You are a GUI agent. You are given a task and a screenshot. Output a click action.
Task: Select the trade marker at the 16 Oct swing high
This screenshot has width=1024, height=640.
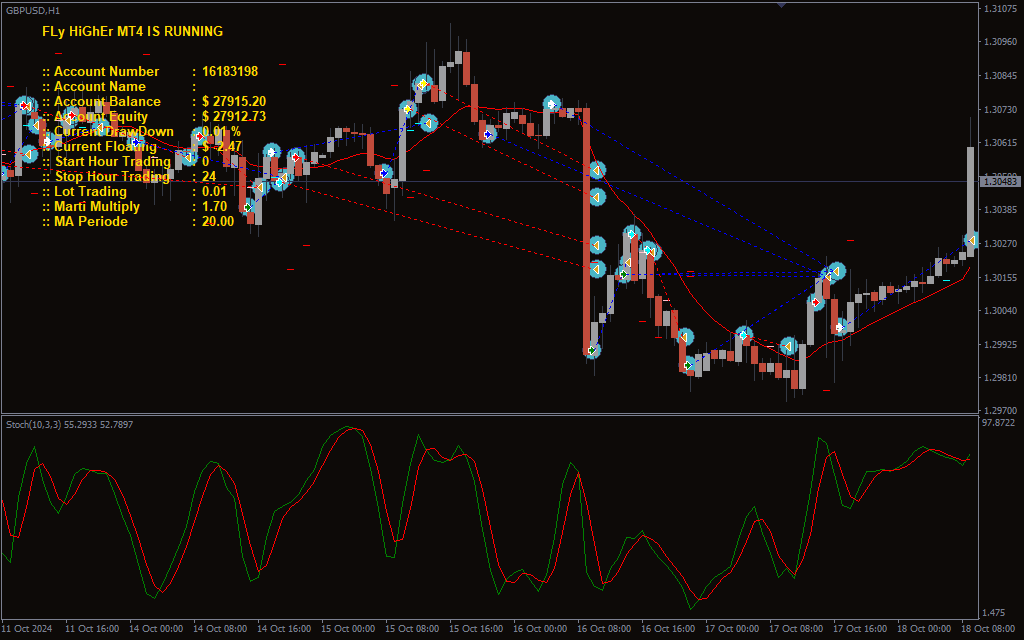click(x=551, y=104)
